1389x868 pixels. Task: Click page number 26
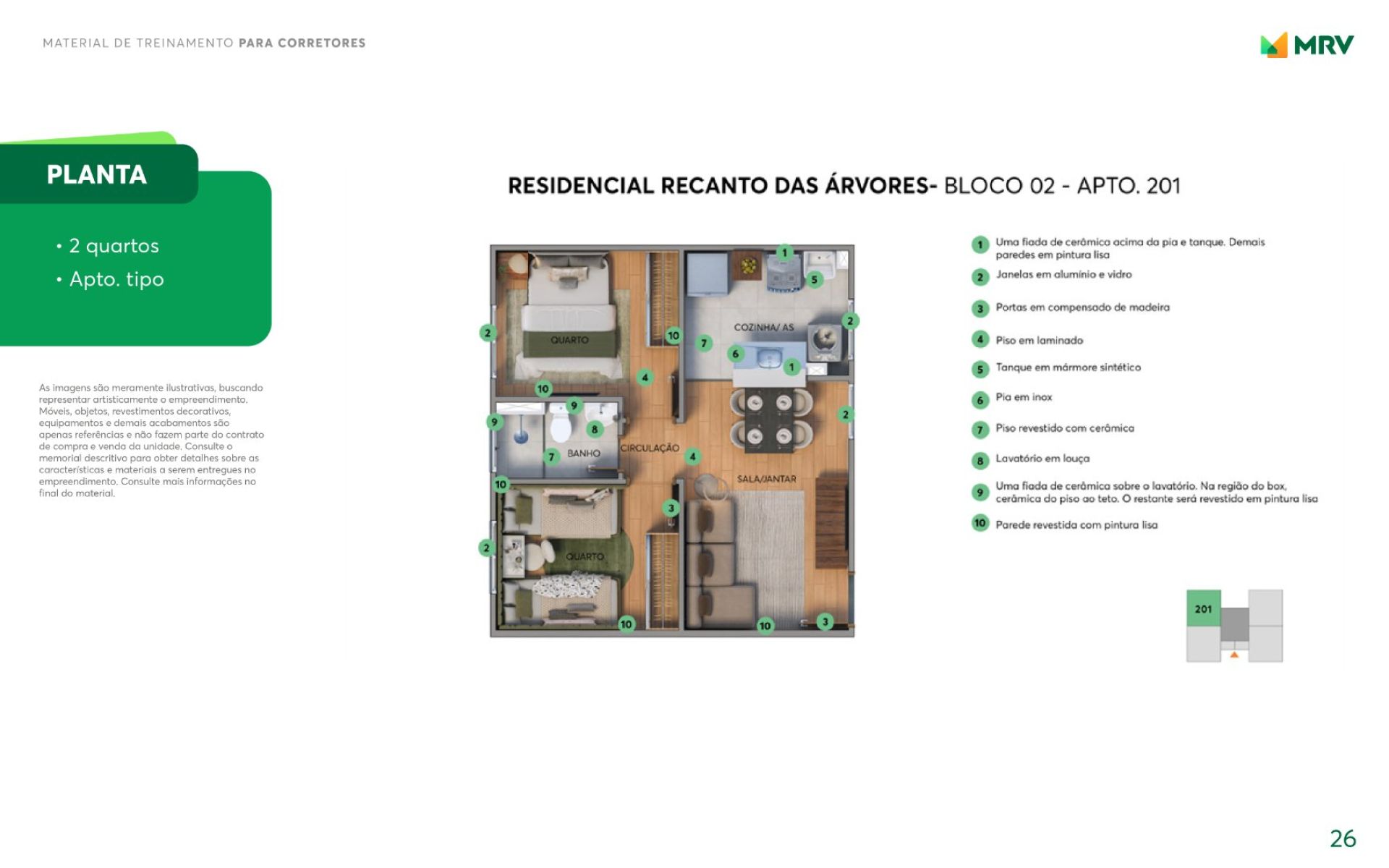click(1342, 838)
